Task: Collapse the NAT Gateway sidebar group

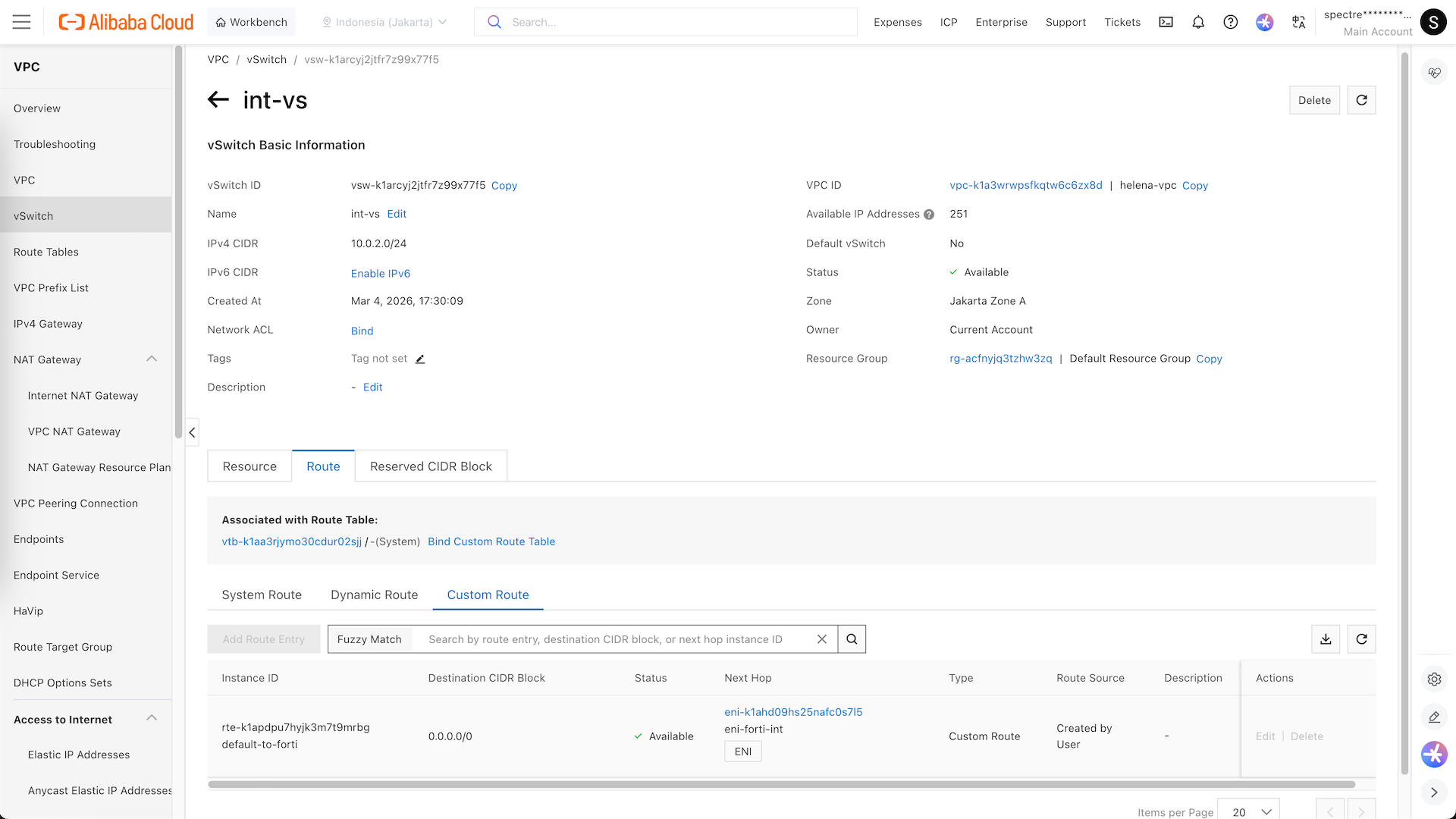Action: click(x=152, y=359)
